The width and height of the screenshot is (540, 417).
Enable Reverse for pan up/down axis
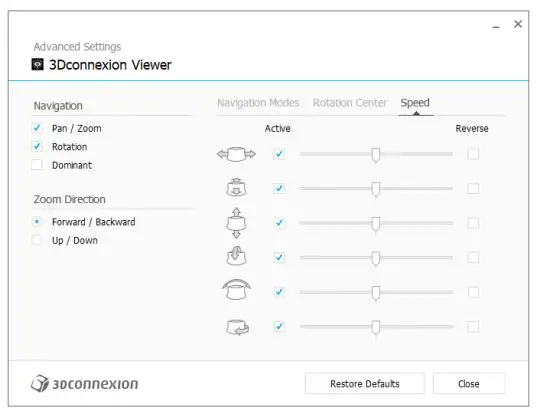(473, 223)
